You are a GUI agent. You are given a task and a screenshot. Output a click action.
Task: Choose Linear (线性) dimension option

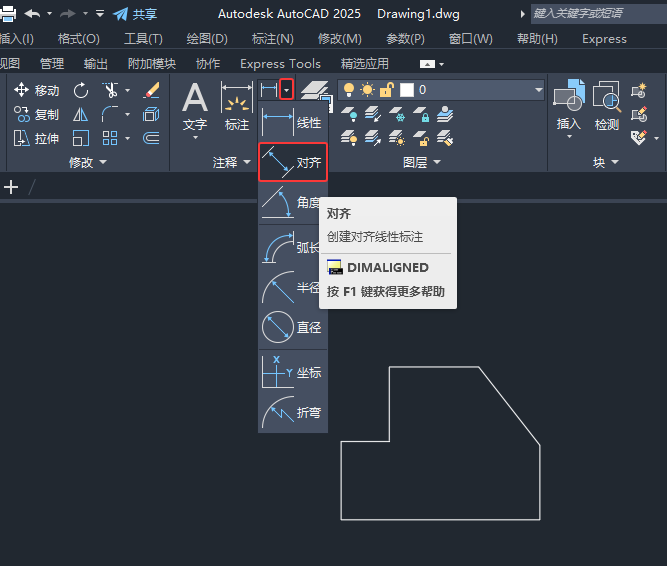tap(293, 122)
